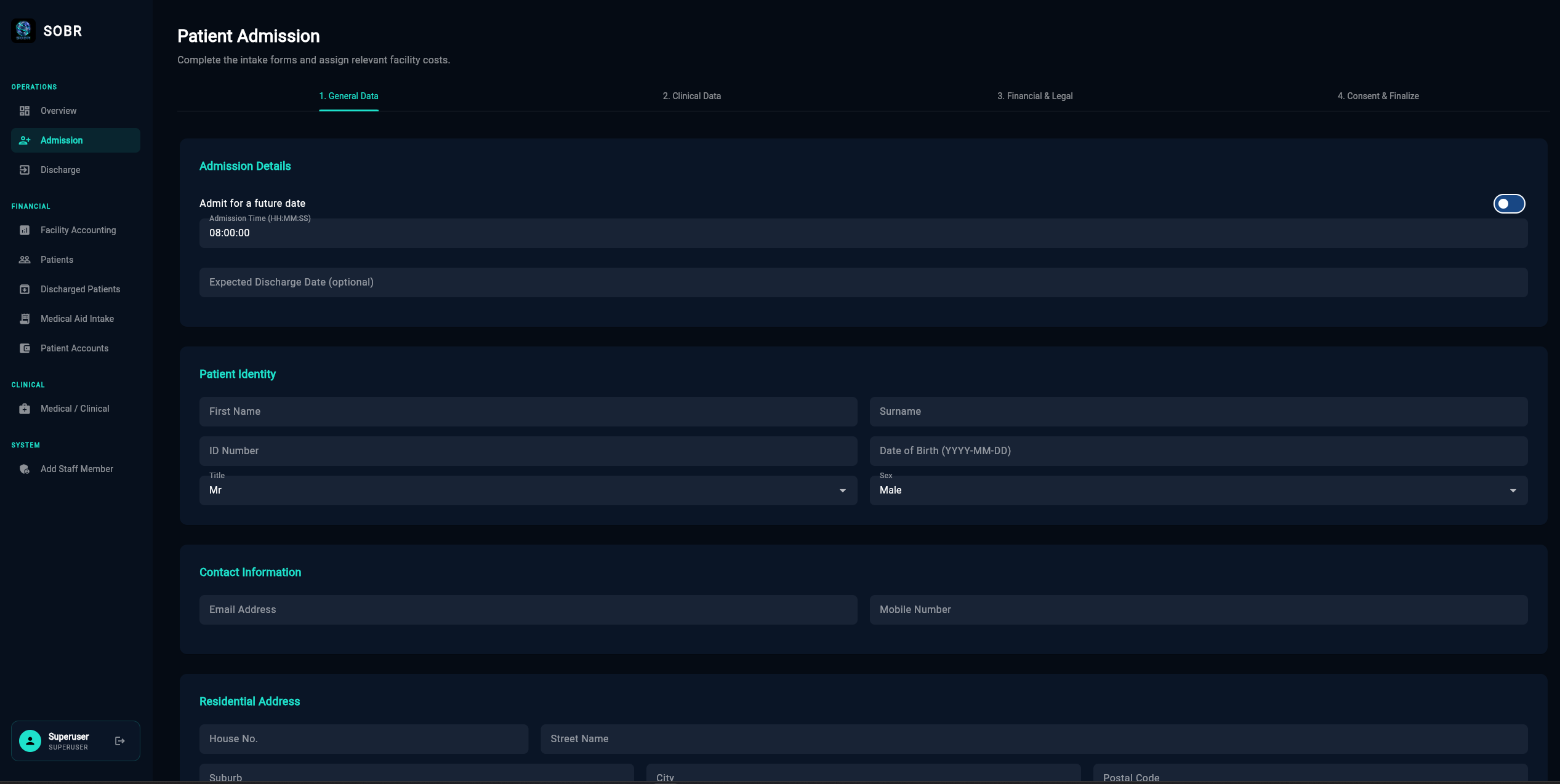1560x784 pixels.
Task: Open the Title dropdown showing Mr
Action: coord(528,490)
